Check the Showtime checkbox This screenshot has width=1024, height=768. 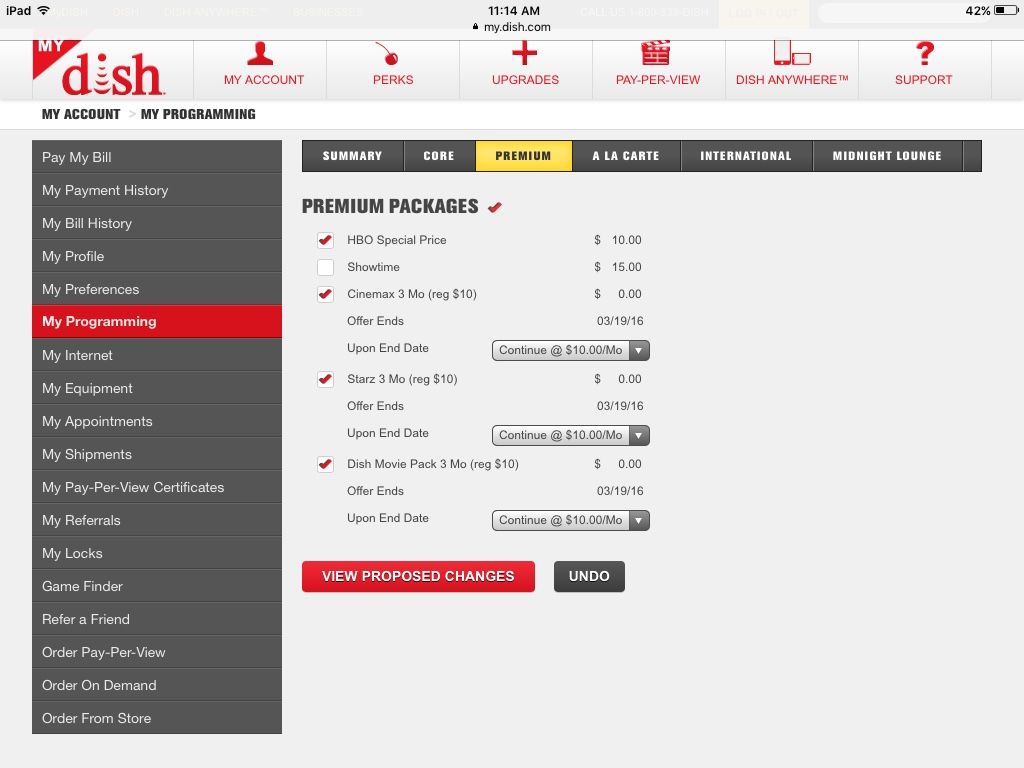(x=325, y=267)
